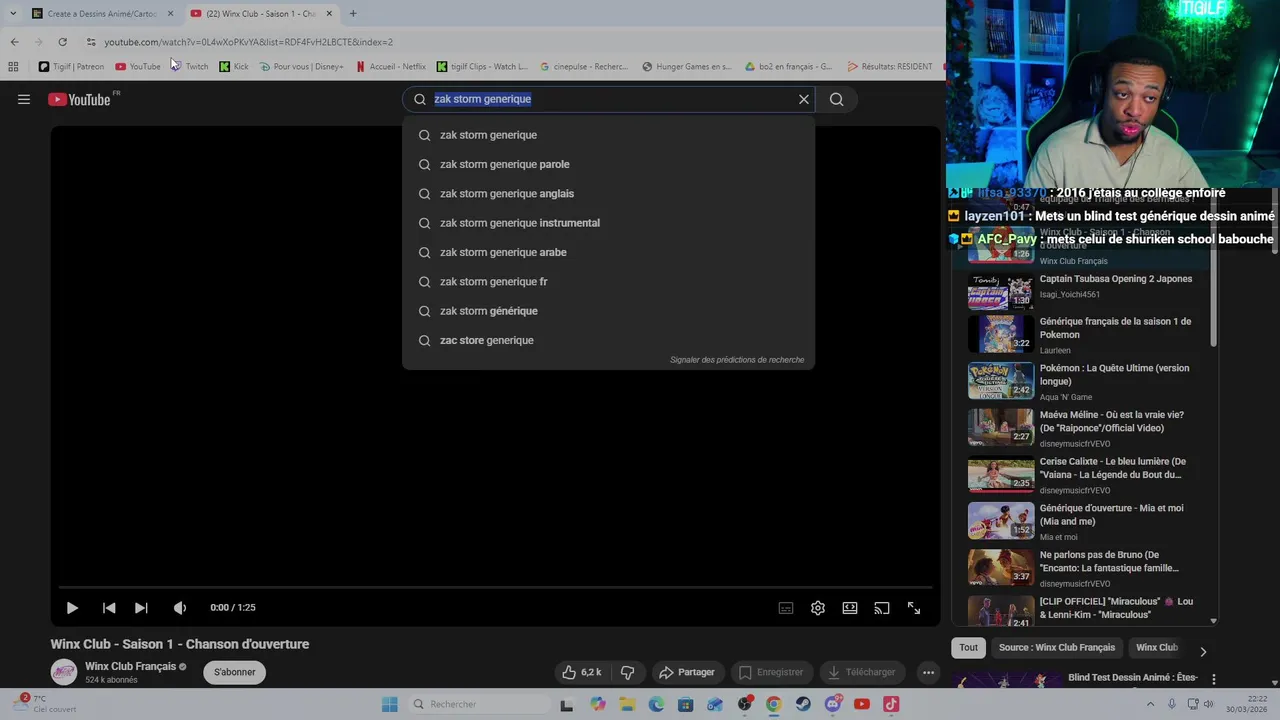The height and width of the screenshot is (720, 1280).
Task: Close the Winx Club YouTube tab
Action: coord(329,14)
